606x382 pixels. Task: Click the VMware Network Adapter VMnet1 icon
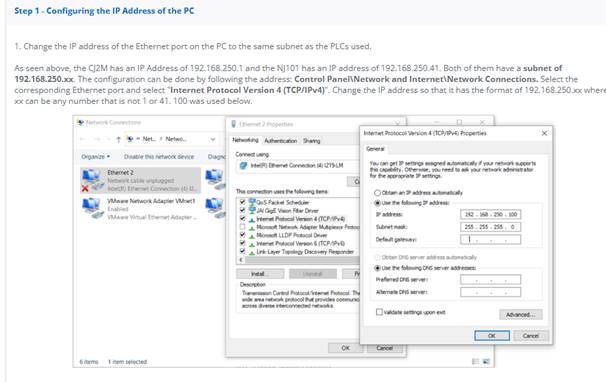click(92, 208)
